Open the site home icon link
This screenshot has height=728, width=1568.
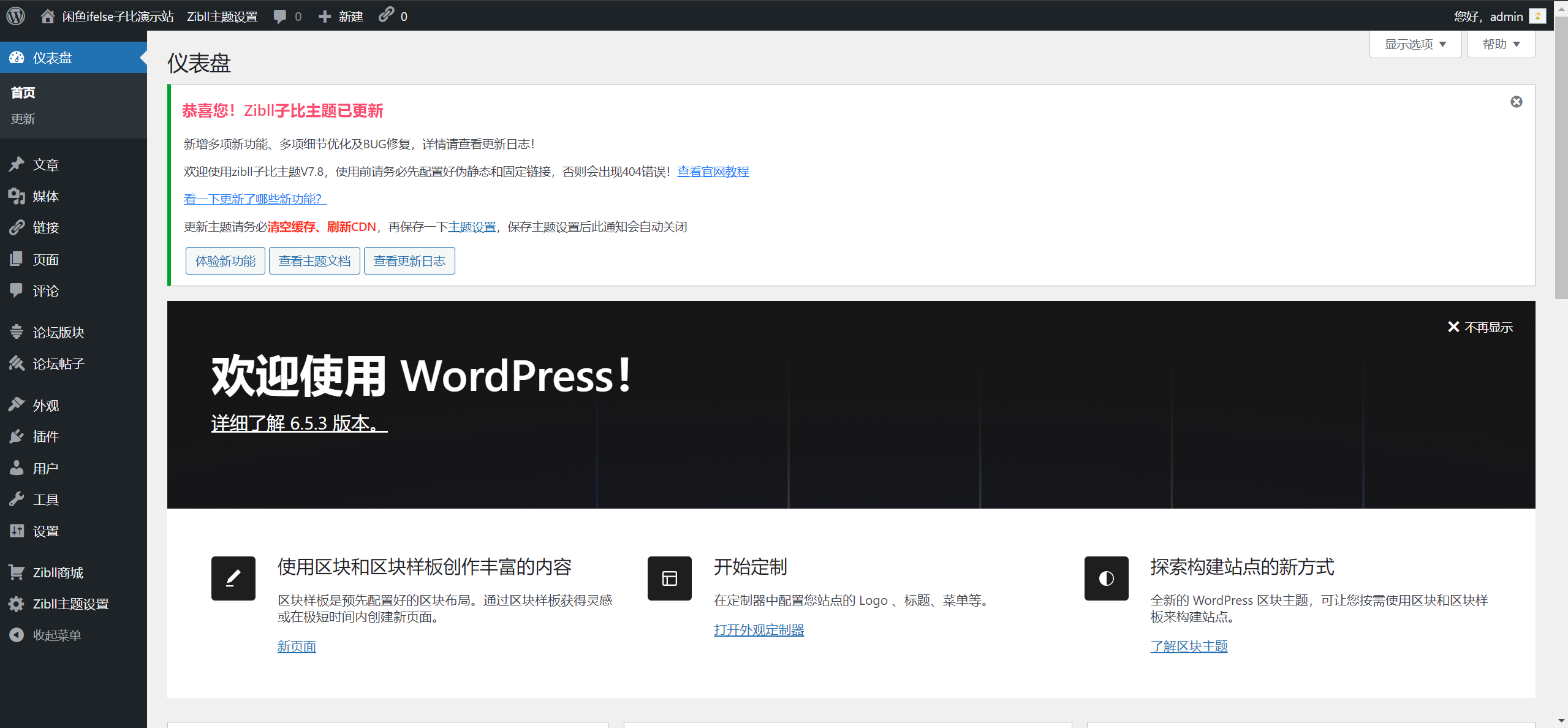coord(48,16)
